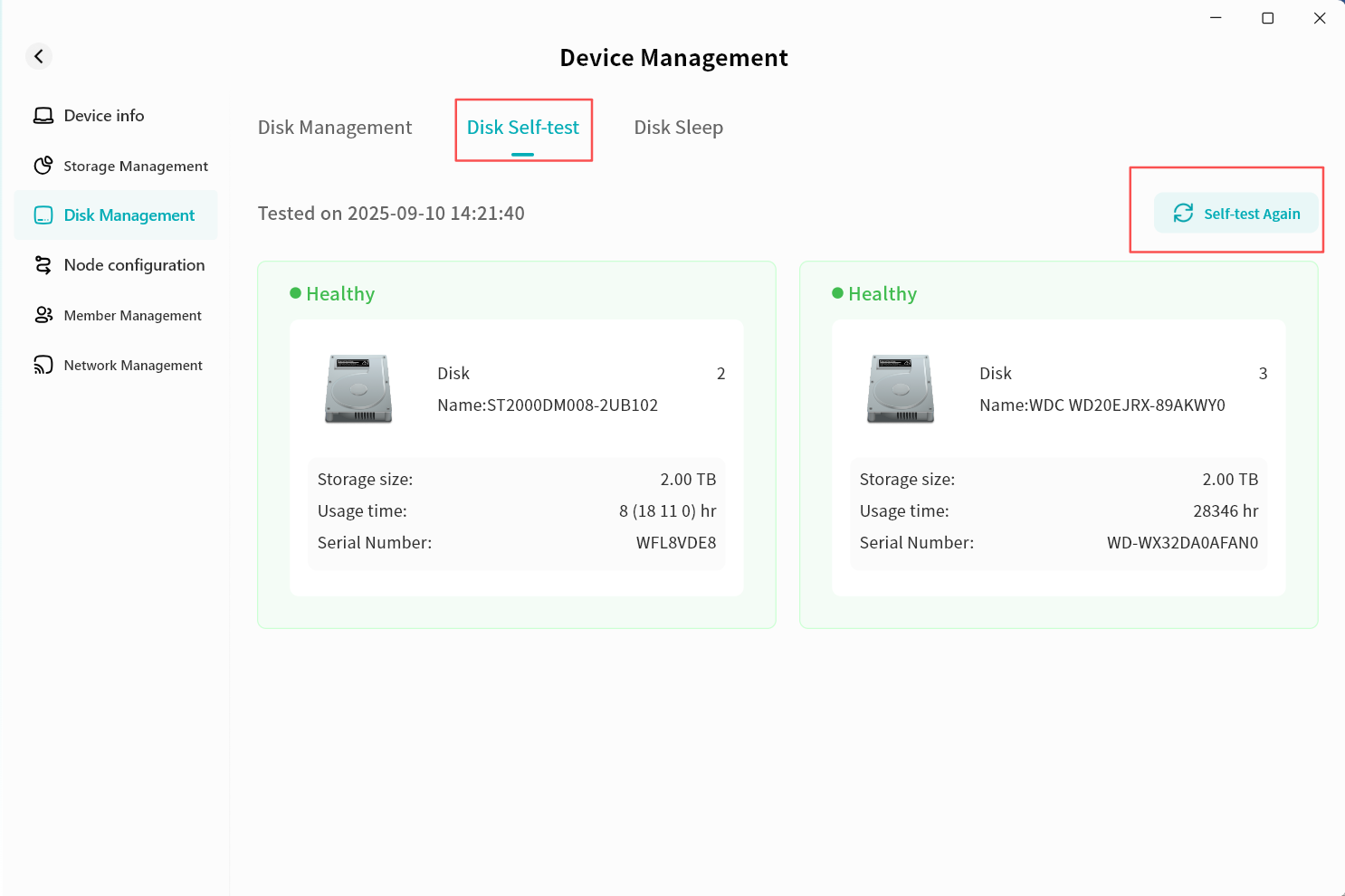The width and height of the screenshot is (1345, 896).
Task: Select the WDC WD20EJRX hard drive image
Action: [x=901, y=389]
